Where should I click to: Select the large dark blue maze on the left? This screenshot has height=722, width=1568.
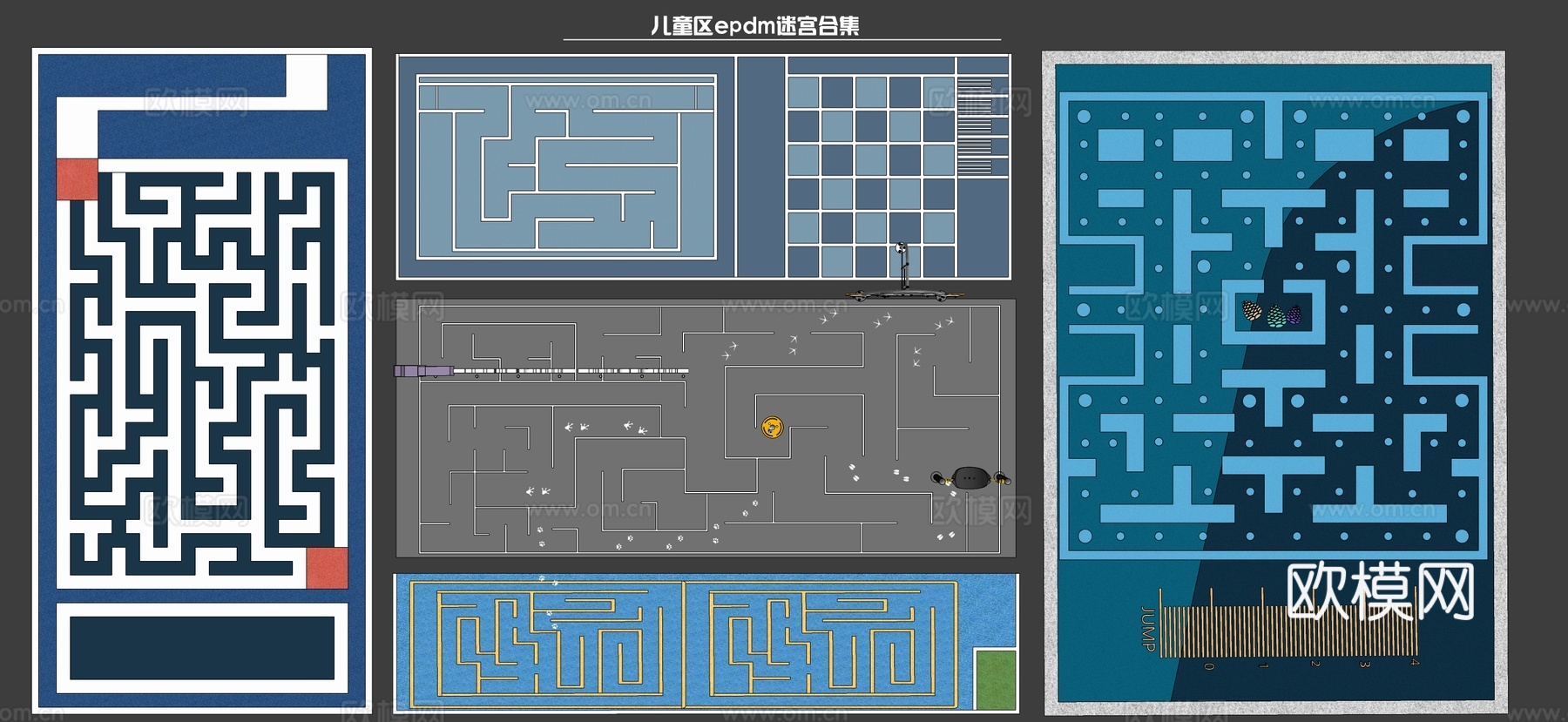tap(202, 374)
